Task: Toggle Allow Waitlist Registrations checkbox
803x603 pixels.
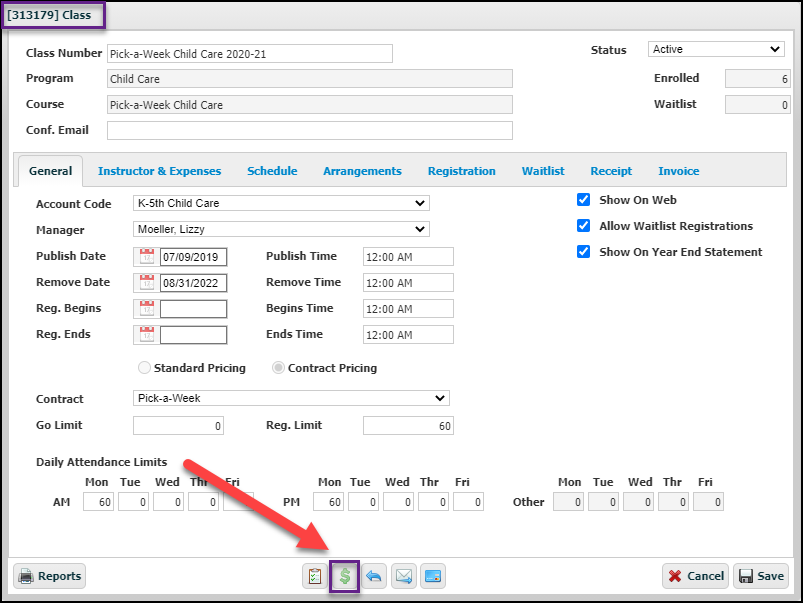Action: [583, 226]
